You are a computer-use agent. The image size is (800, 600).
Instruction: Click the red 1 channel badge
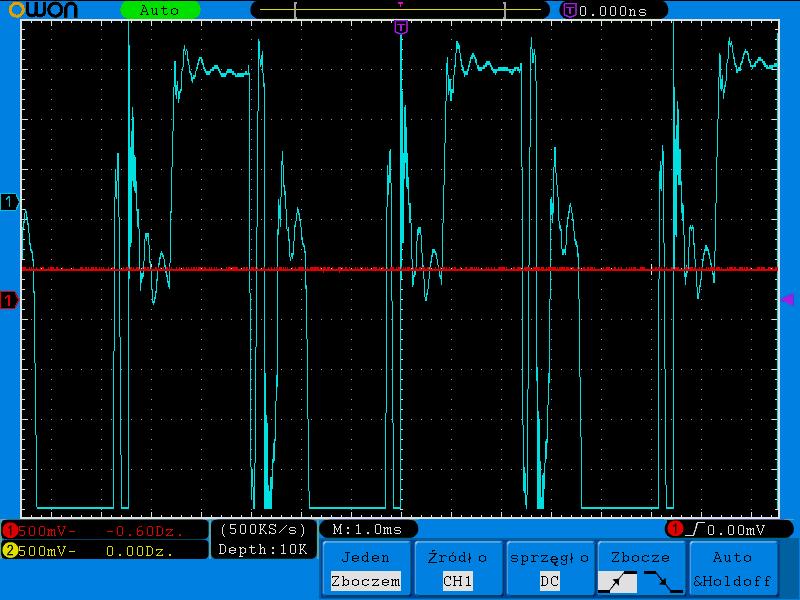(9, 531)
